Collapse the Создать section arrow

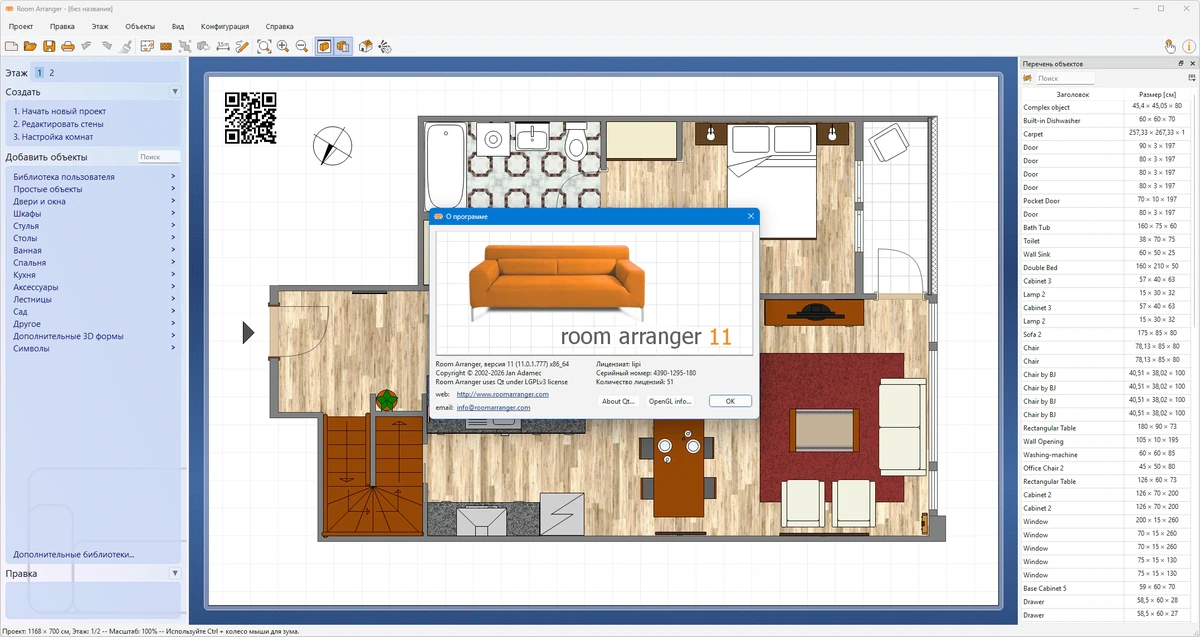(175, 91)
